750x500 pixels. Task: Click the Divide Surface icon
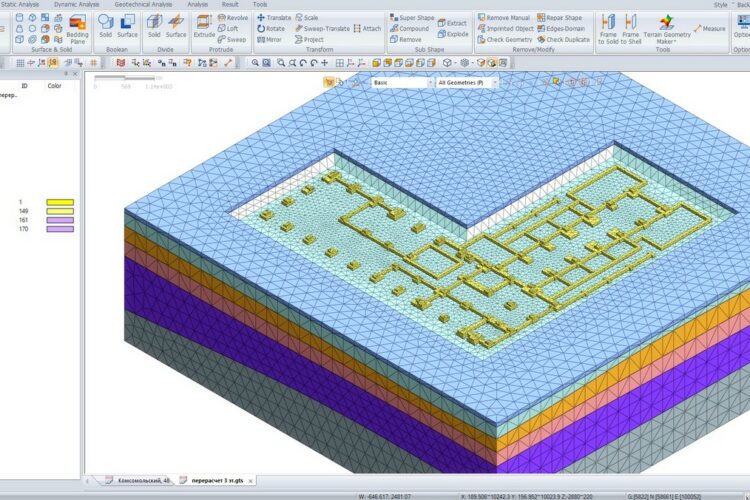tap(176, 26)
